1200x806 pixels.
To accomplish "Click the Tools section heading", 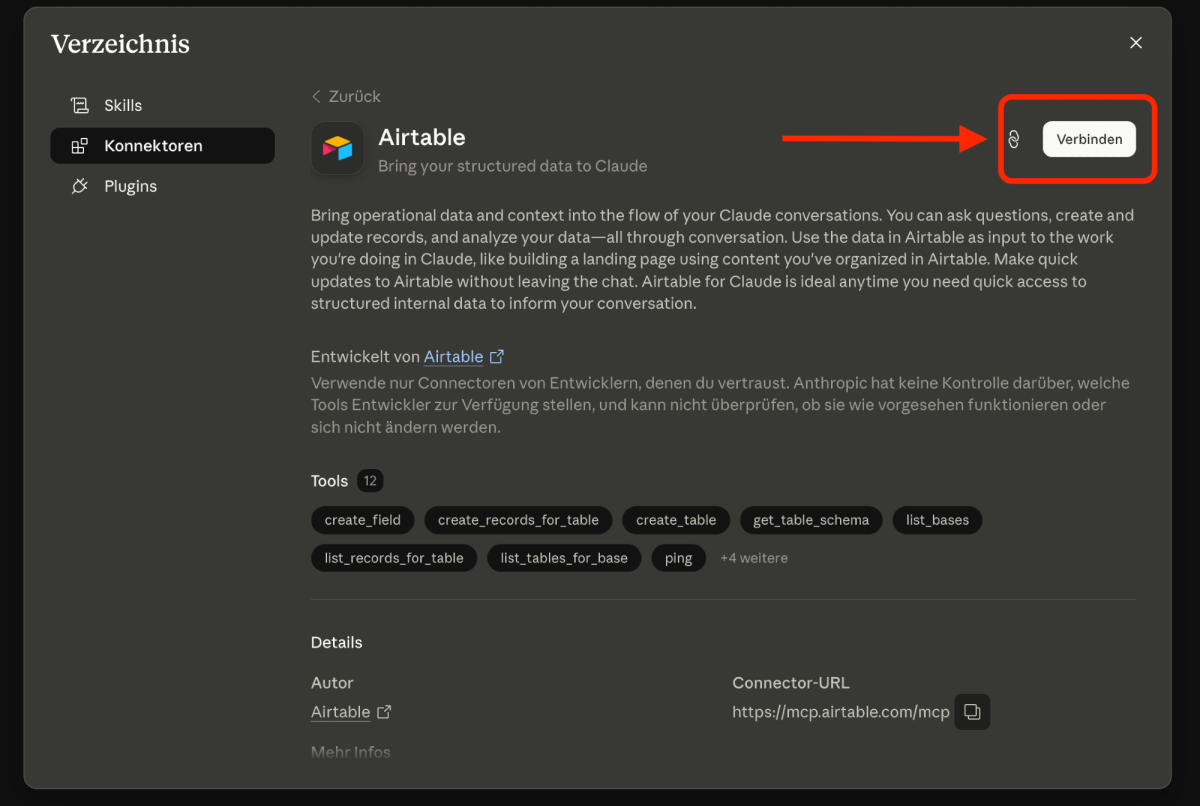I will tap(329, 481).
